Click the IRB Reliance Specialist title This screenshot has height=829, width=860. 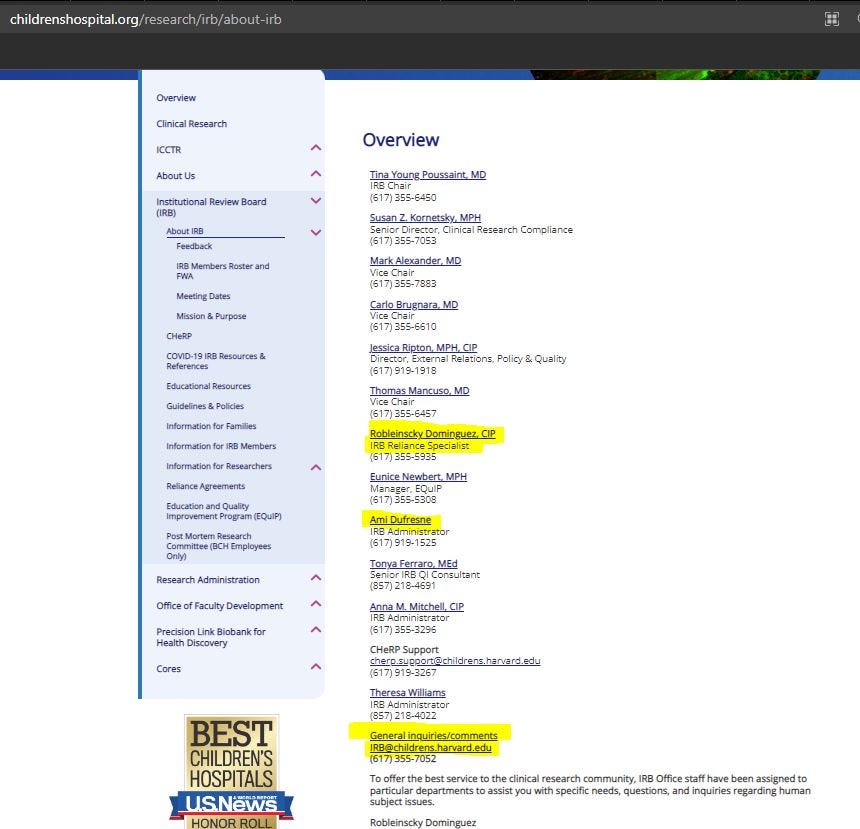tap(420, 446)
